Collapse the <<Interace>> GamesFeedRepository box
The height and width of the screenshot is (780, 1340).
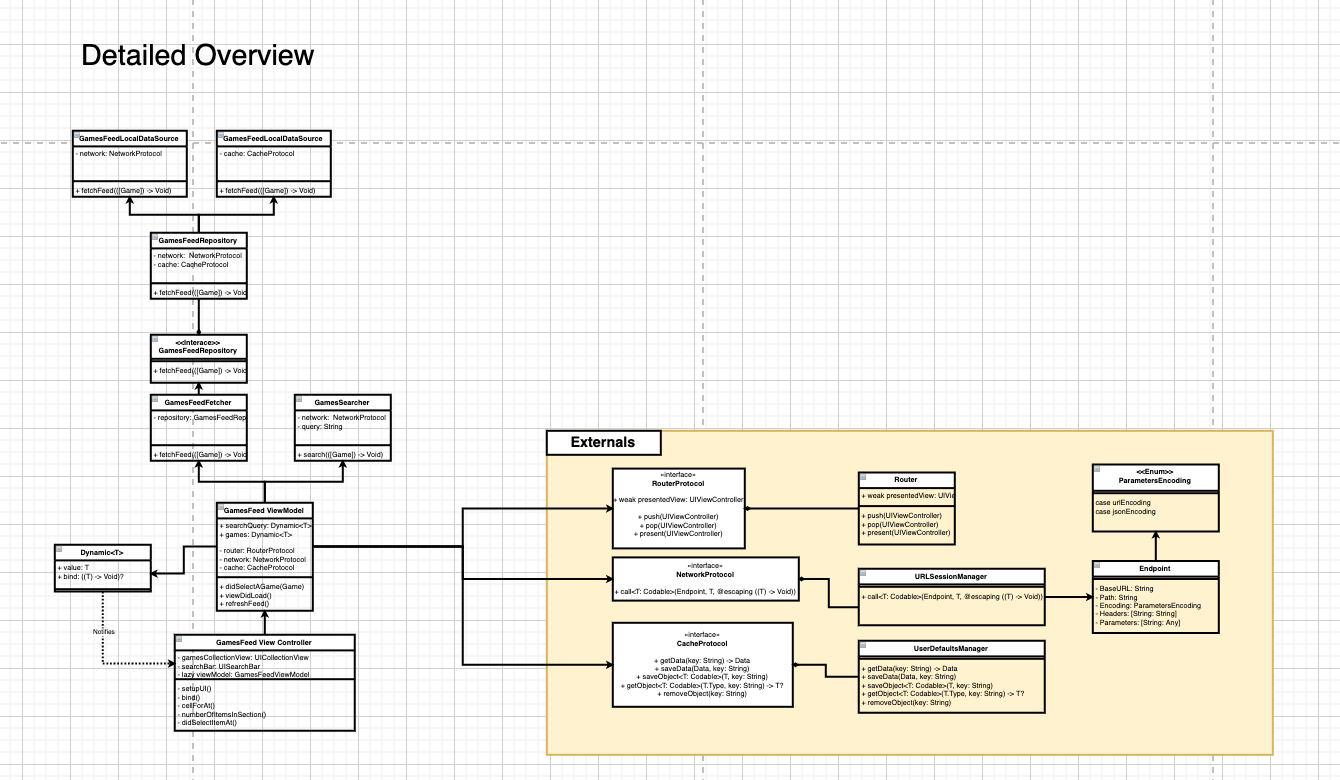156,340
